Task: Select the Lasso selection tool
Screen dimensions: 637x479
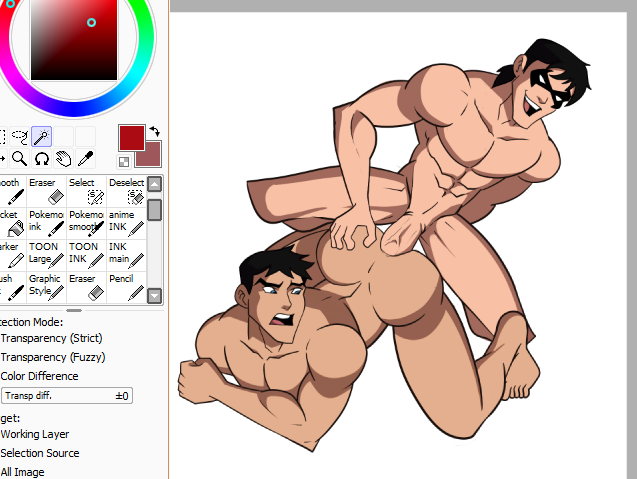Action: click(19, 137)
